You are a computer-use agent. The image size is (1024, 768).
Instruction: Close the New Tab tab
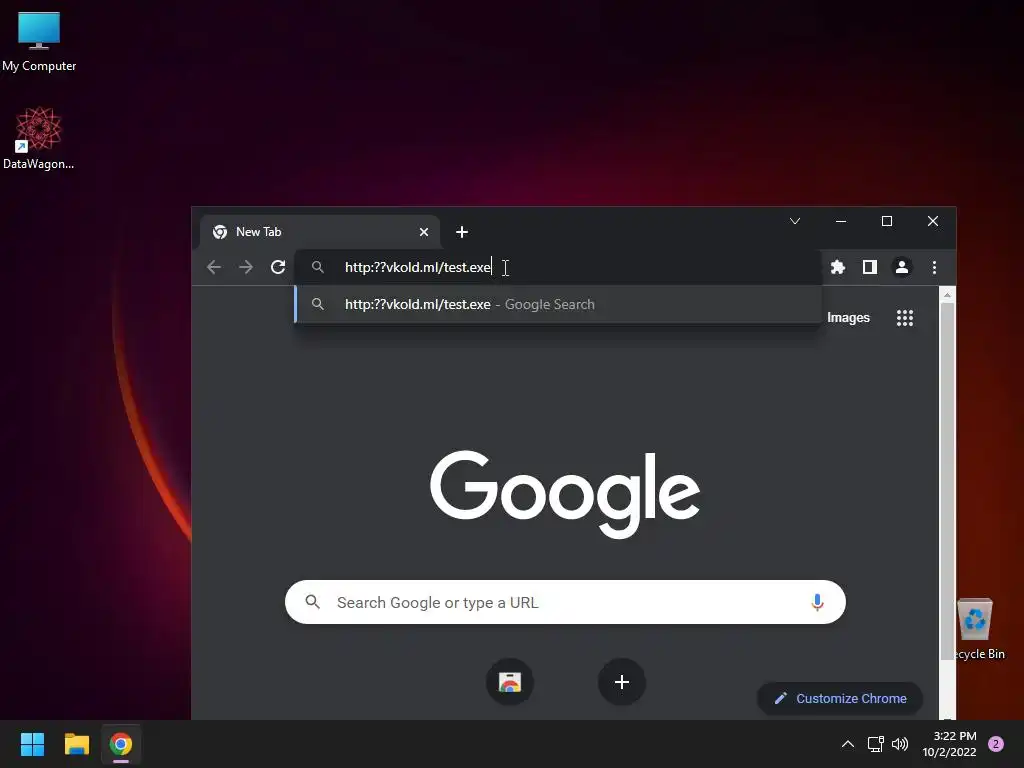424,232
